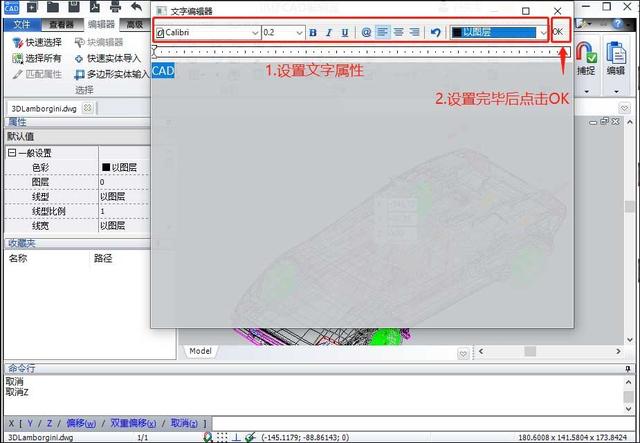Click the 偏移(w) command option
Image resolution: width=640 pixels, height=443 pixels.
[81, 423]
